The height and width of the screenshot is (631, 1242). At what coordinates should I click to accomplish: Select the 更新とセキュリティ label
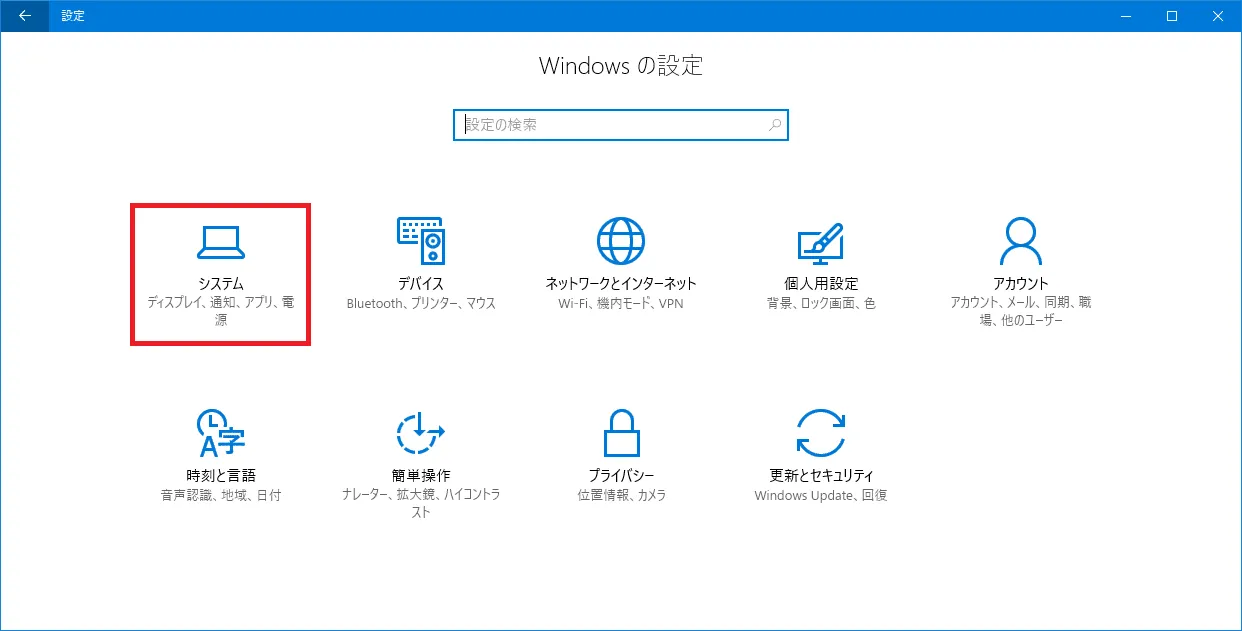pyautogui.click(x=821, y=475)
